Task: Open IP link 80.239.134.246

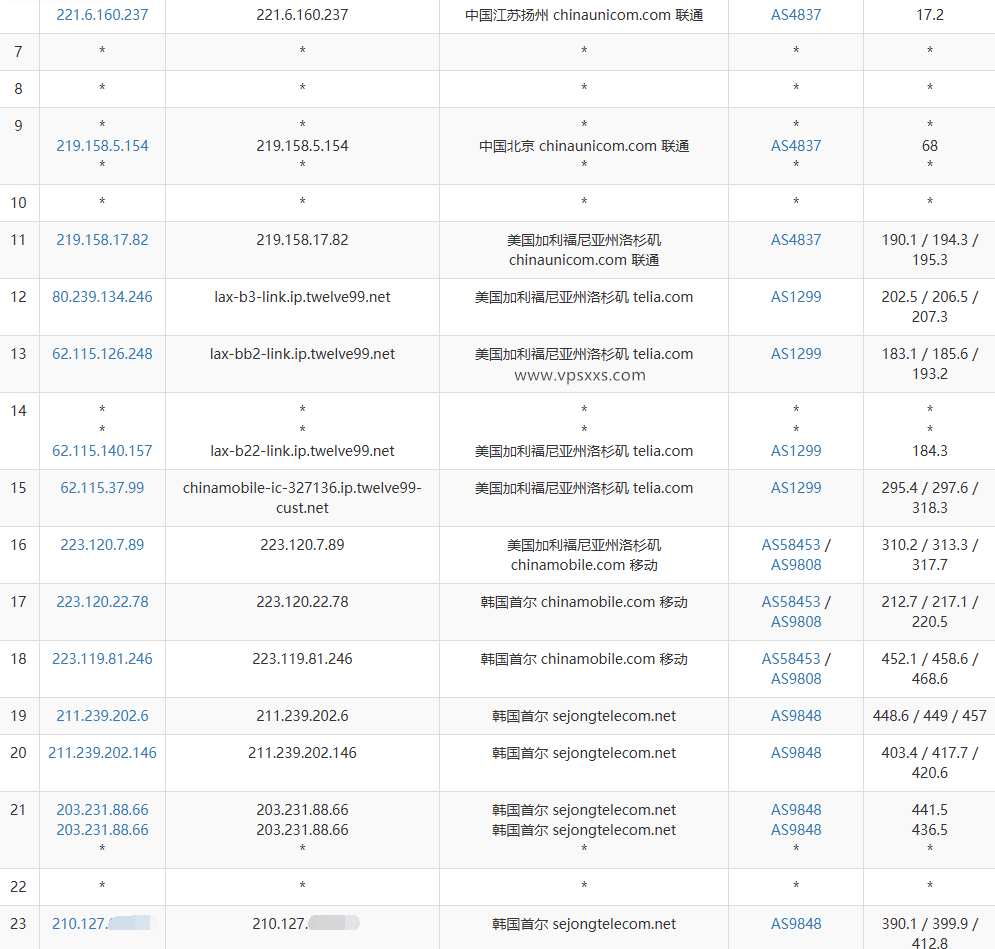Action: point(102,297)
